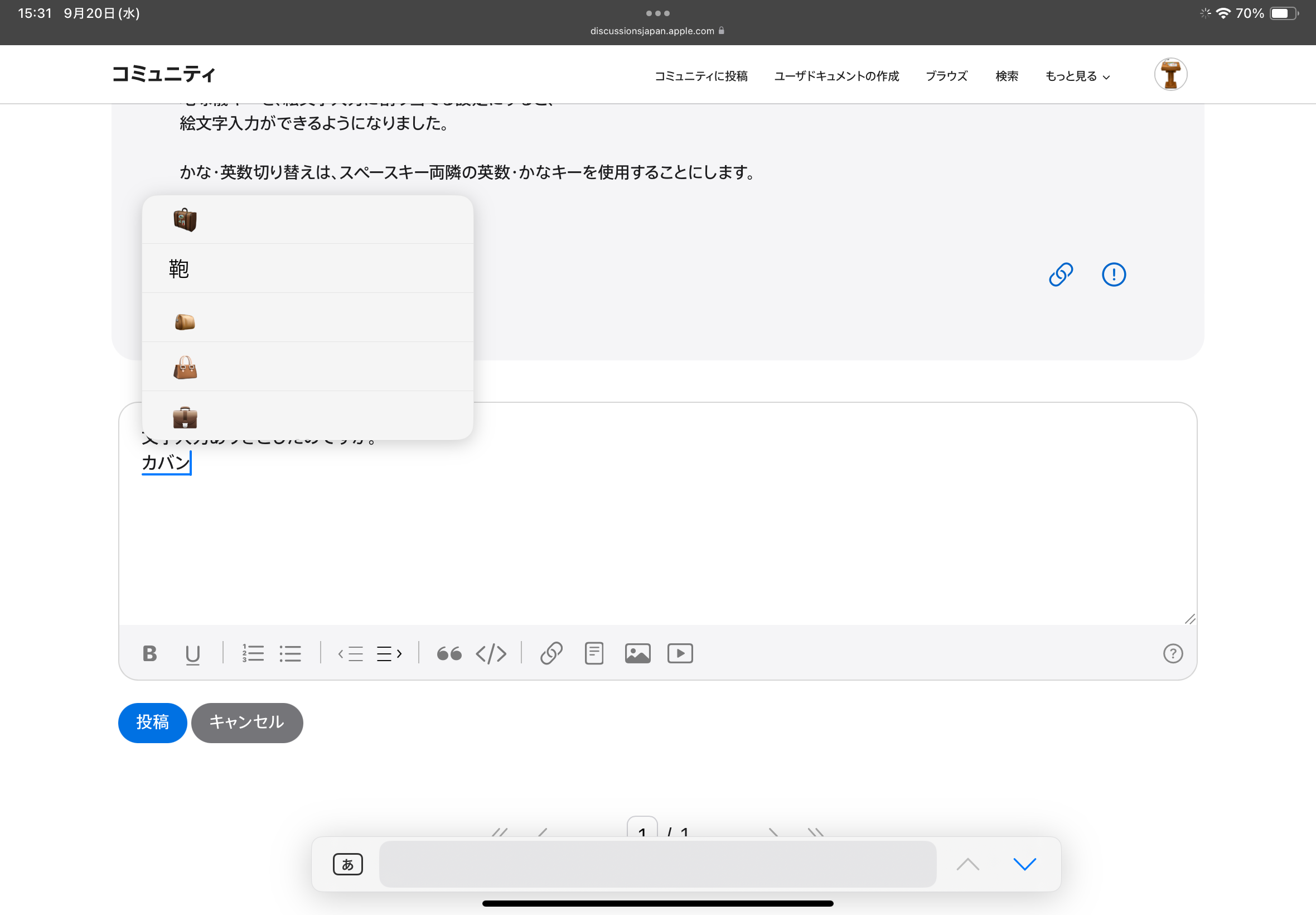Toggle underline formatting in editor toolbar
The image size is (1316, 915).
pos(192,653)
